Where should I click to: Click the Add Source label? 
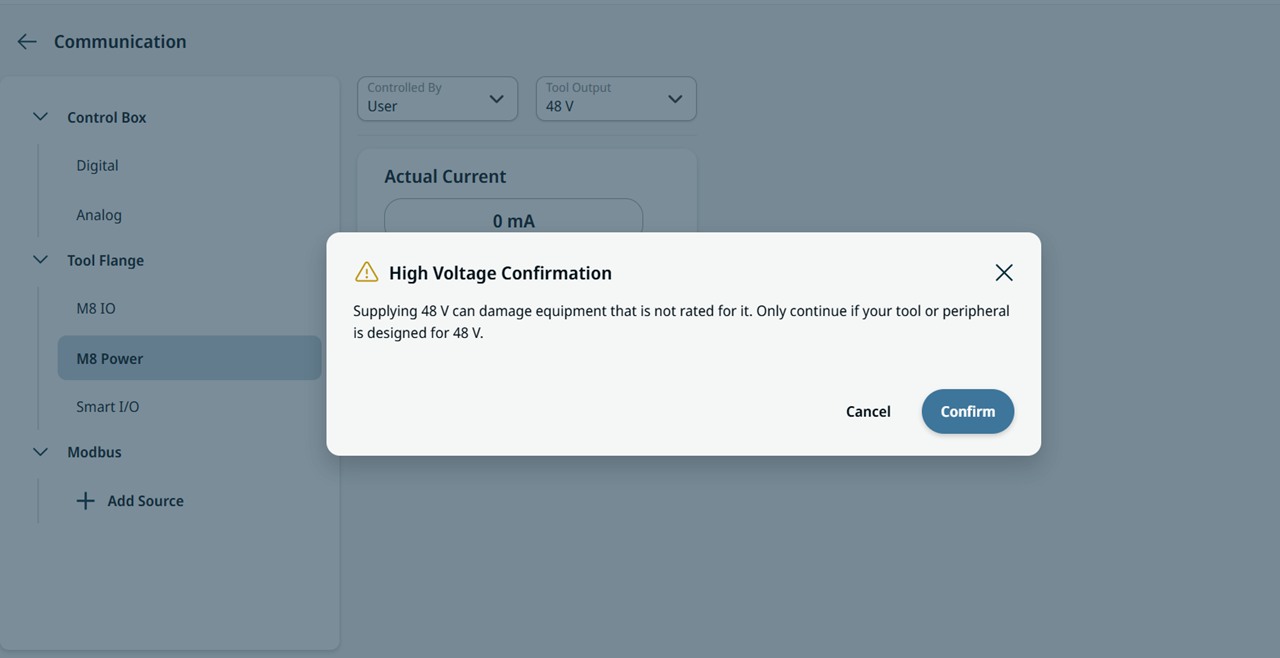[146, 501]
